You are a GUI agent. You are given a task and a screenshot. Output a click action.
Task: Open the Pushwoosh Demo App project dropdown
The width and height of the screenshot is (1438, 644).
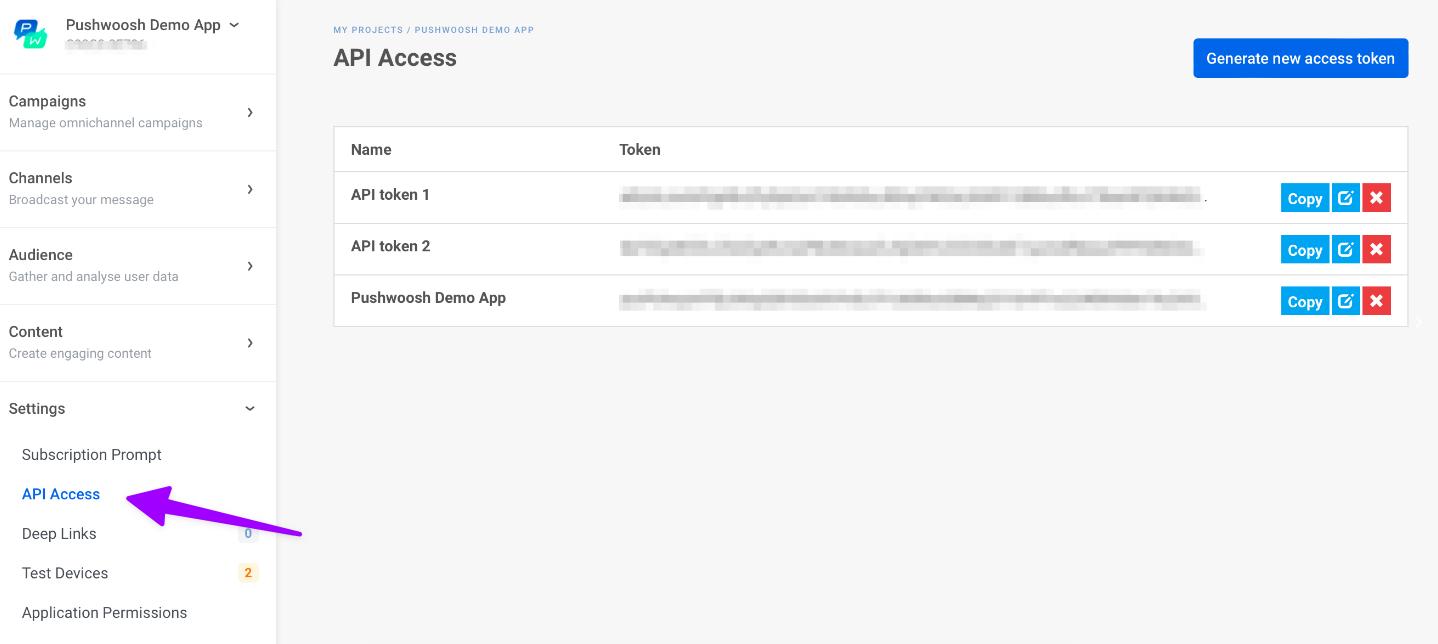[153, 25]
